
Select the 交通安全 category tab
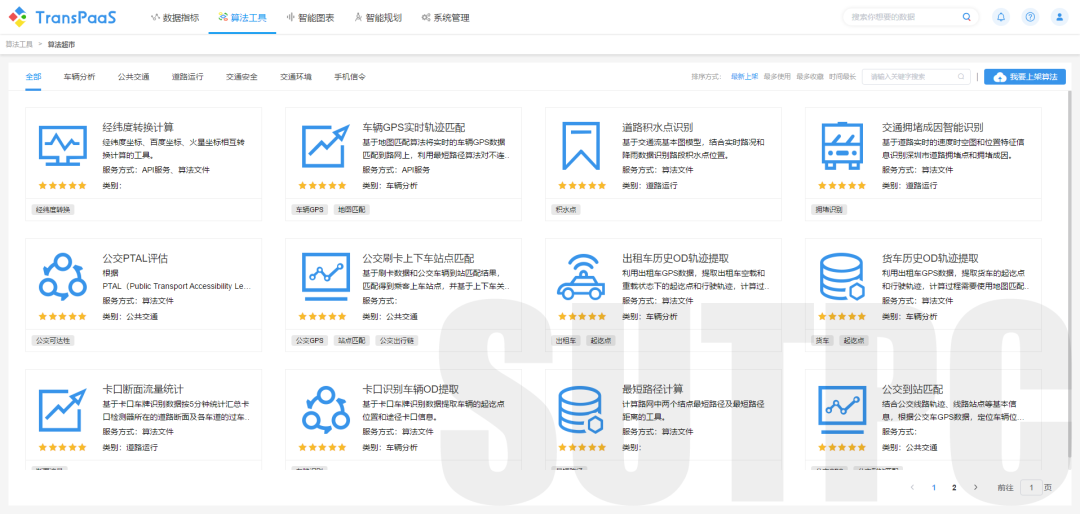(x=242, y=77)
